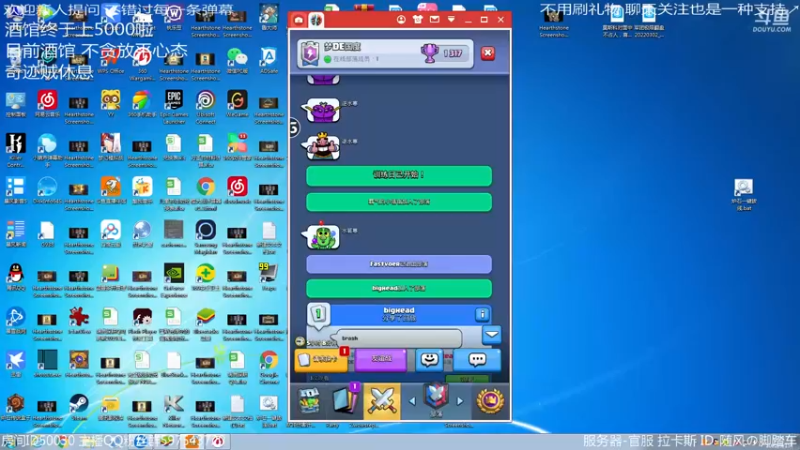Viewport: 800px width, 450px height.
Task: Open the Control Panel desktop icon
Action: [x=16, y=104]
